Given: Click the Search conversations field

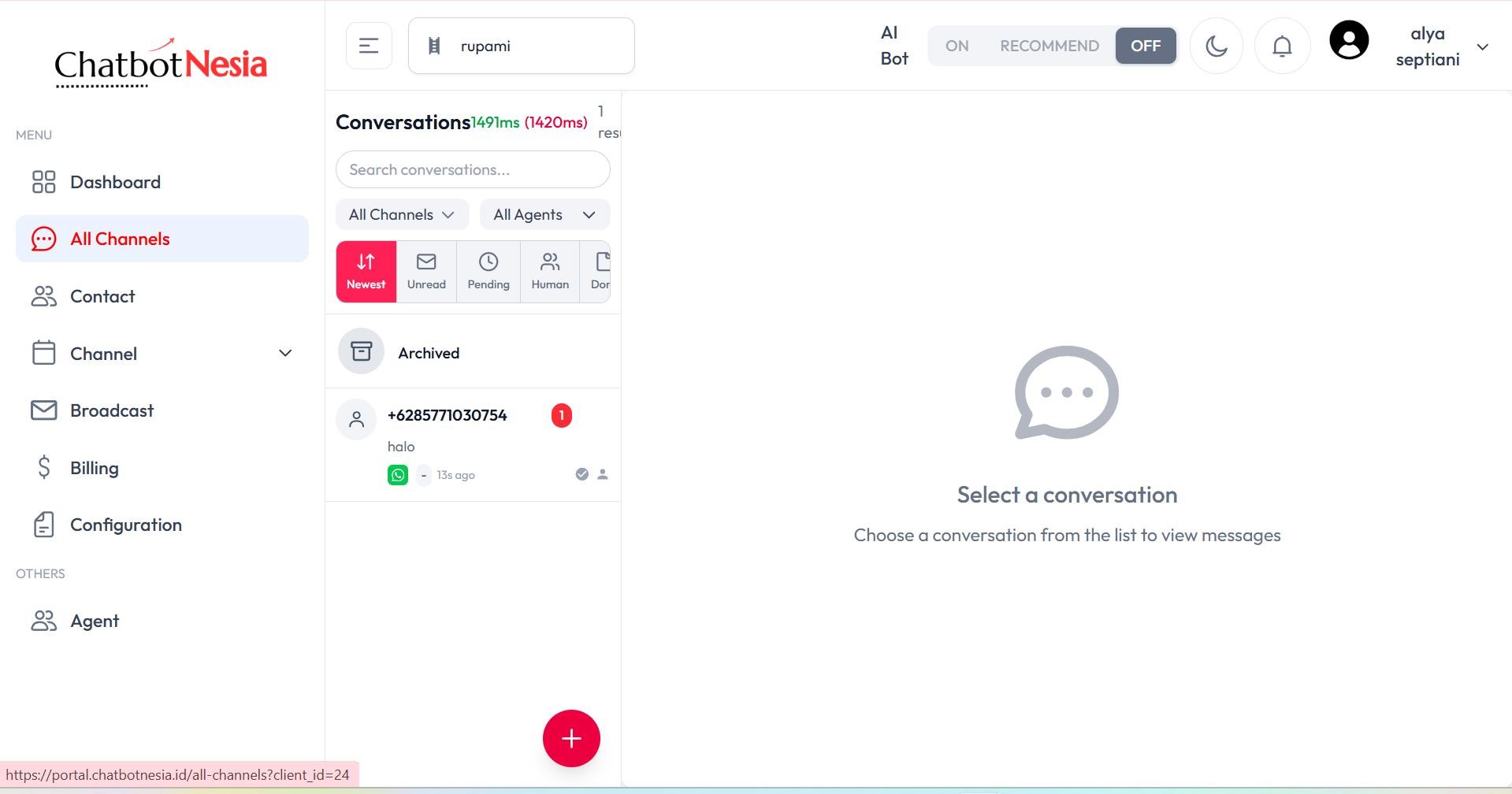Looking at the screenshot, I should (473, 169).
